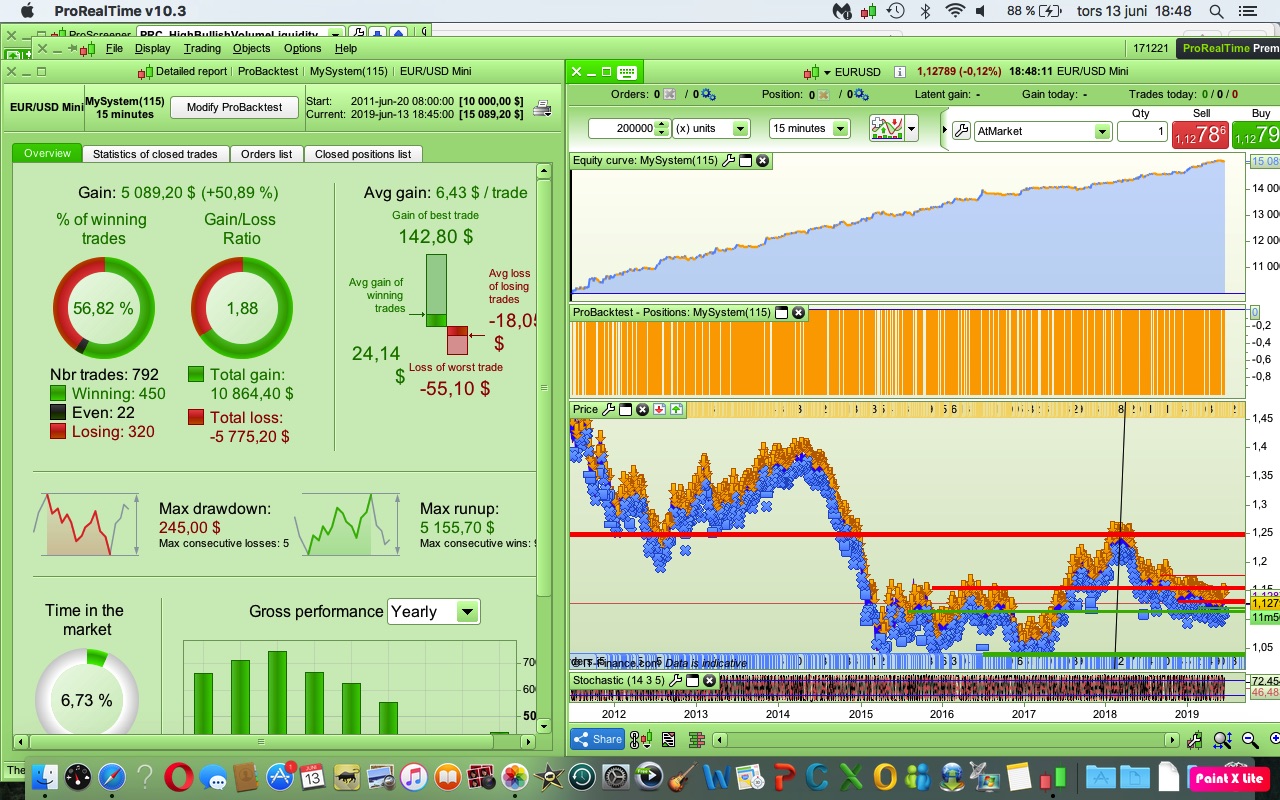The image size is (1280, 800).
Task: Open the File menu
Action: pos(114,48)
